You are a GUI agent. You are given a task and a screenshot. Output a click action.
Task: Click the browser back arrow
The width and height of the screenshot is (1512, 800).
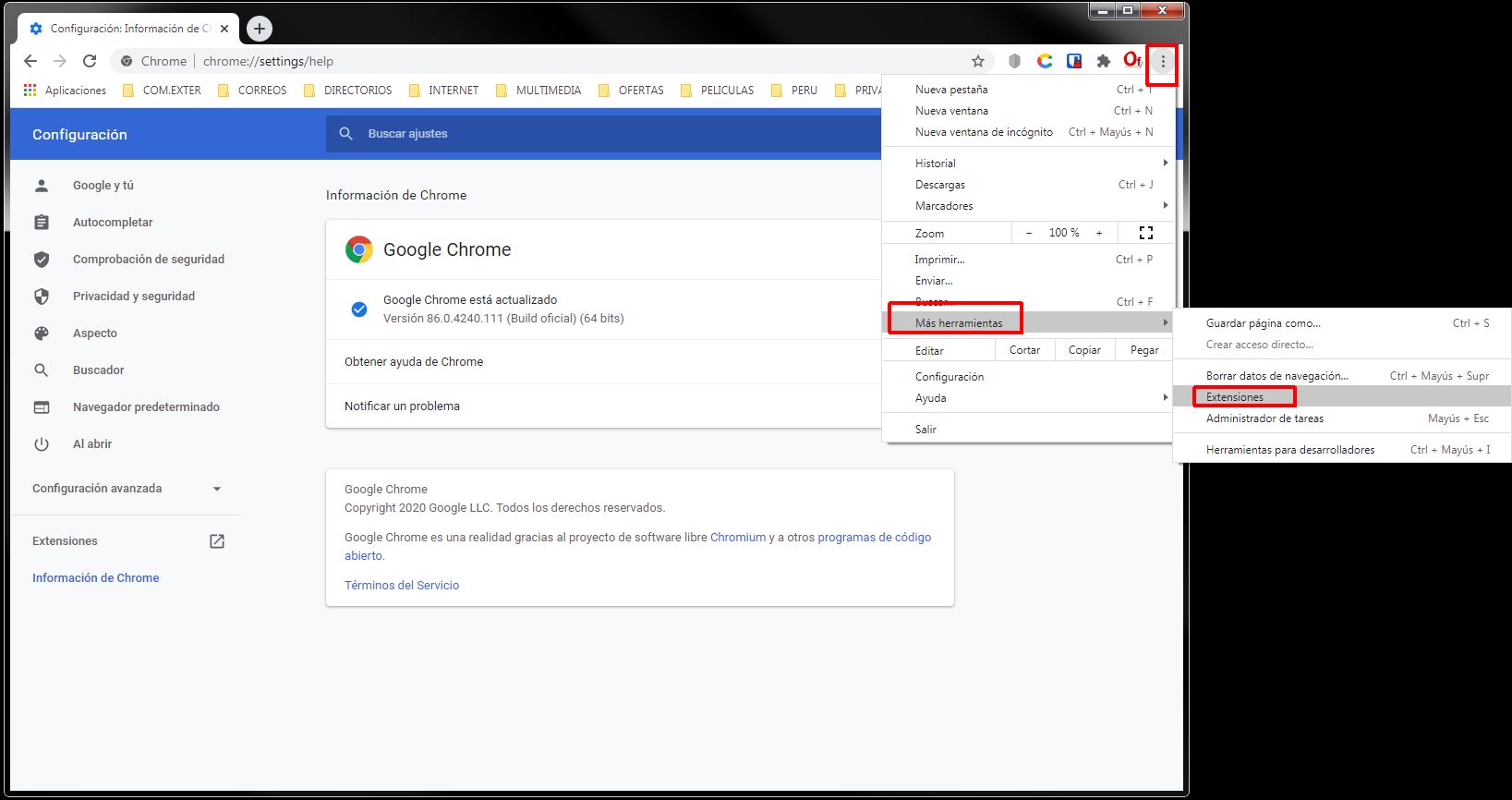tap(30, 61)
